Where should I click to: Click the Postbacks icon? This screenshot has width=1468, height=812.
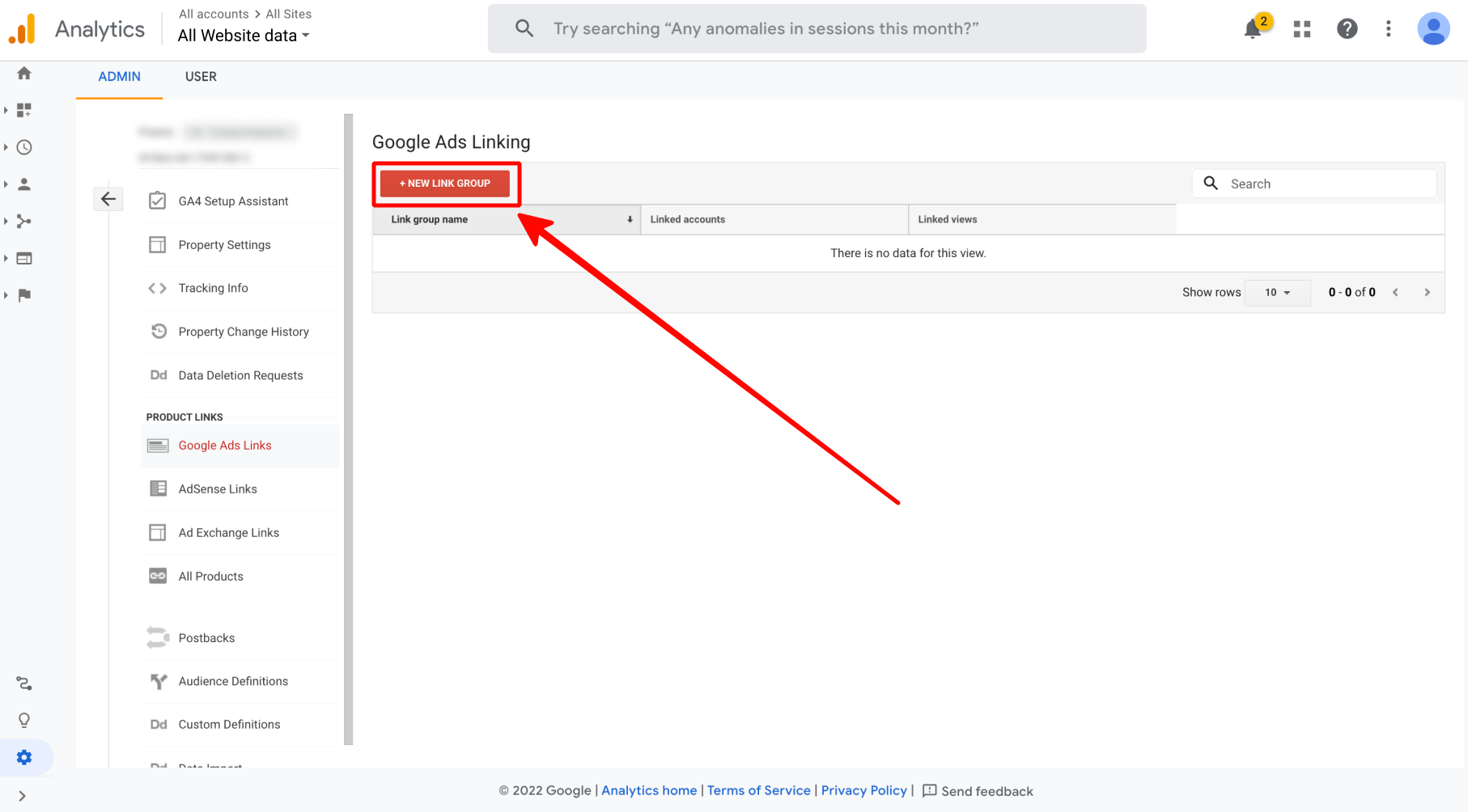[158, 637]
